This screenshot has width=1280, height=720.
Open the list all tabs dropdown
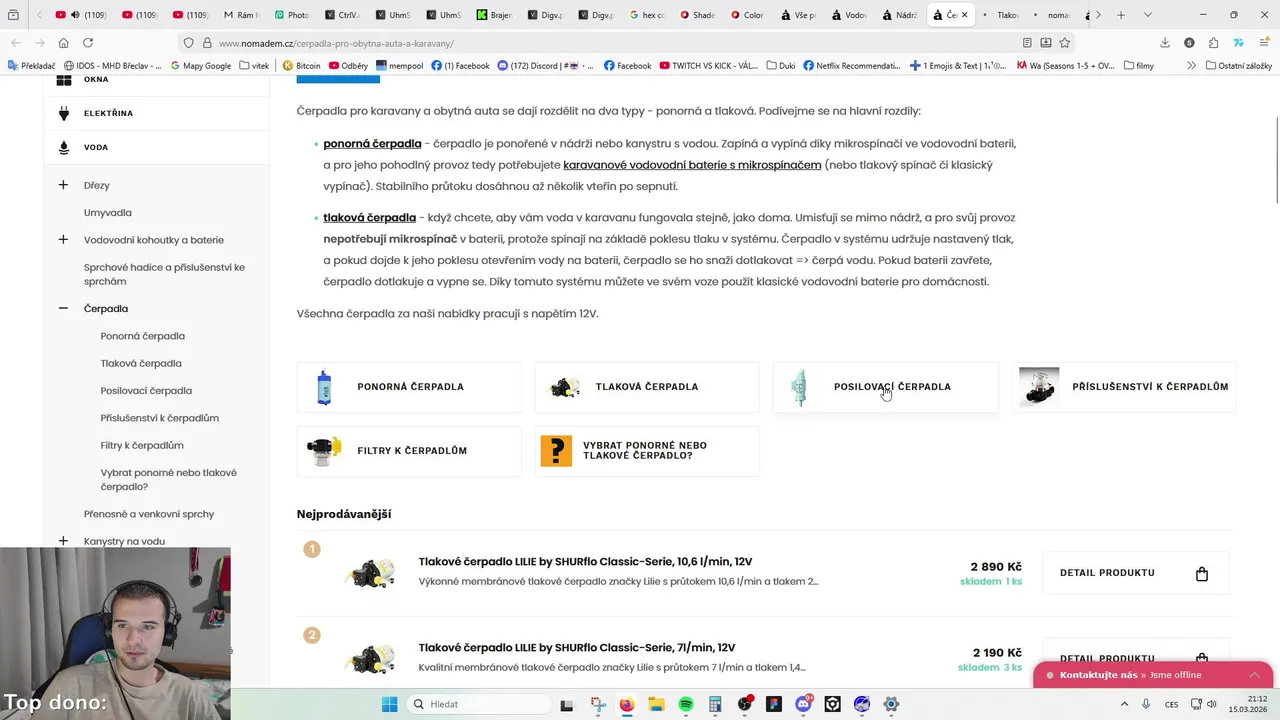tap(1147, 15)
